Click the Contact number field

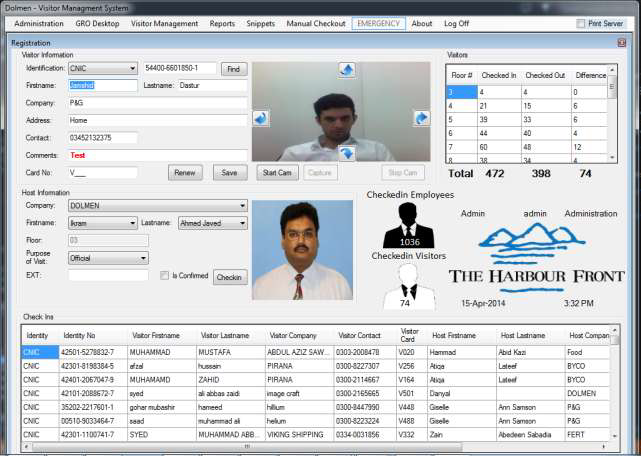[103, 138]
